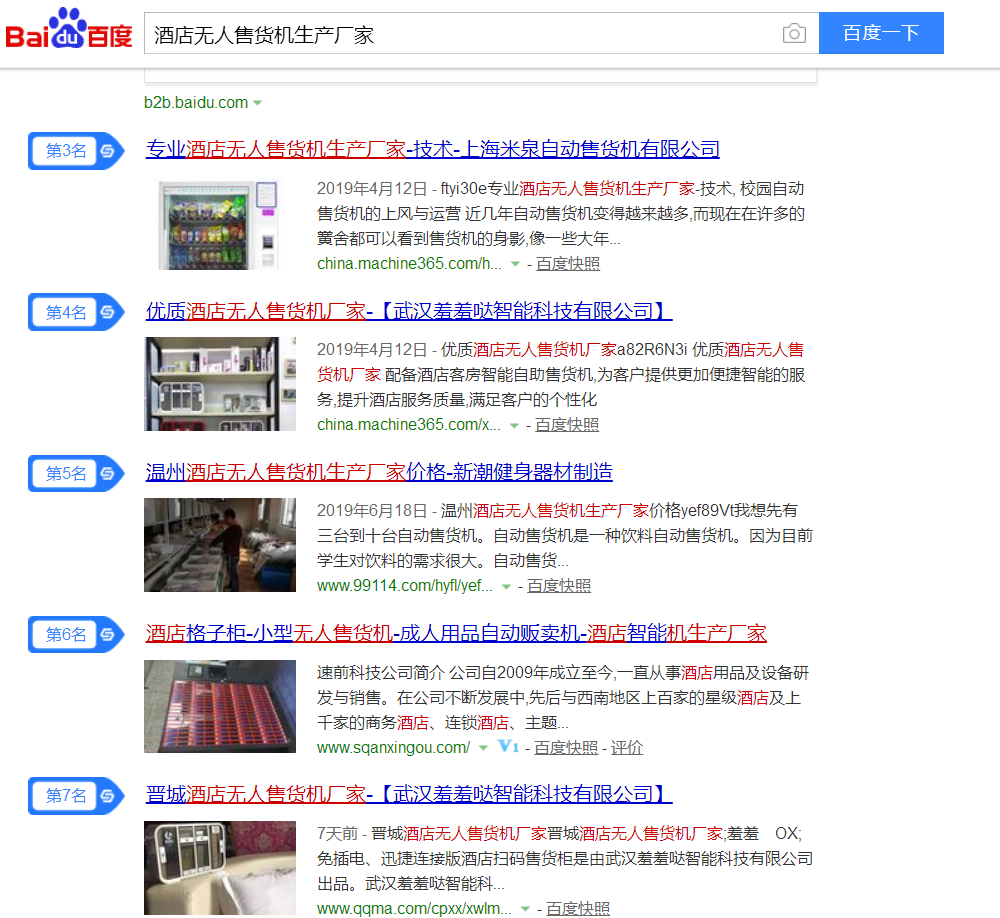
Task: Open the 上海米泉自动售货机有限公司 result title
Action: [432, 149]
